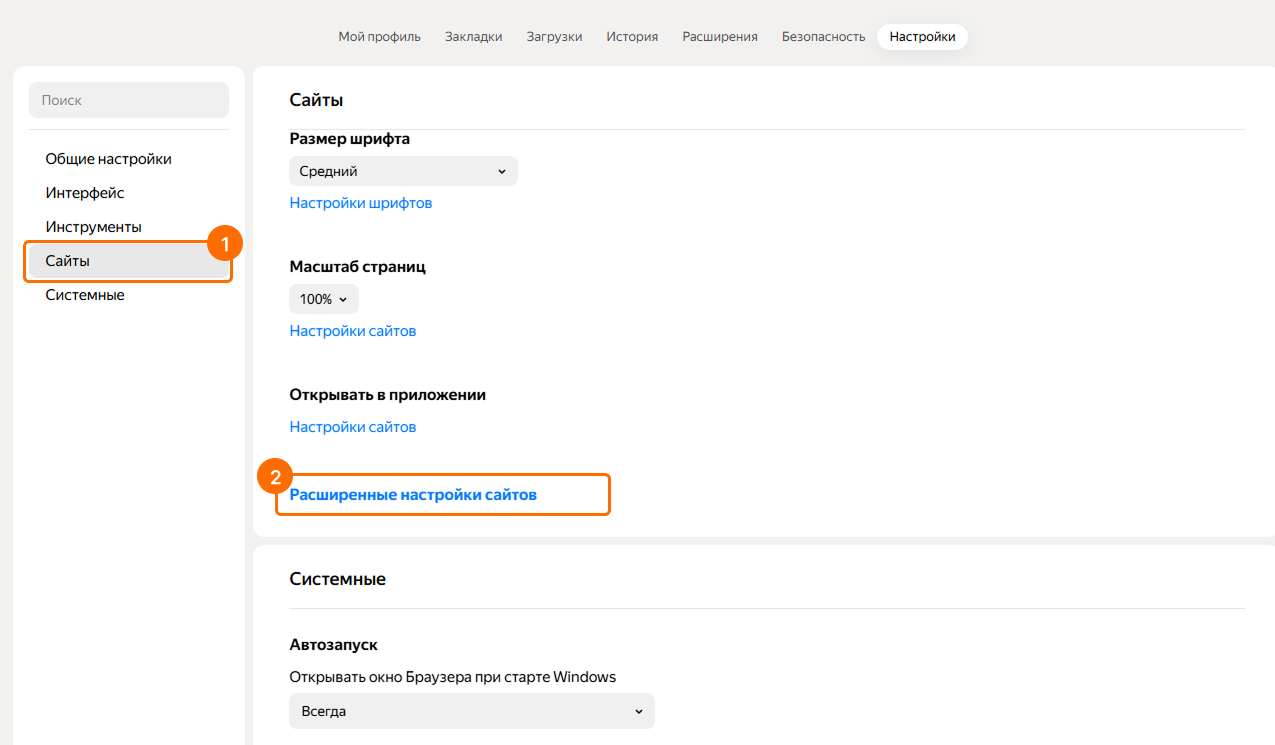
Task: Open the Интерфейс sidebar section
Action: point(85,193)
